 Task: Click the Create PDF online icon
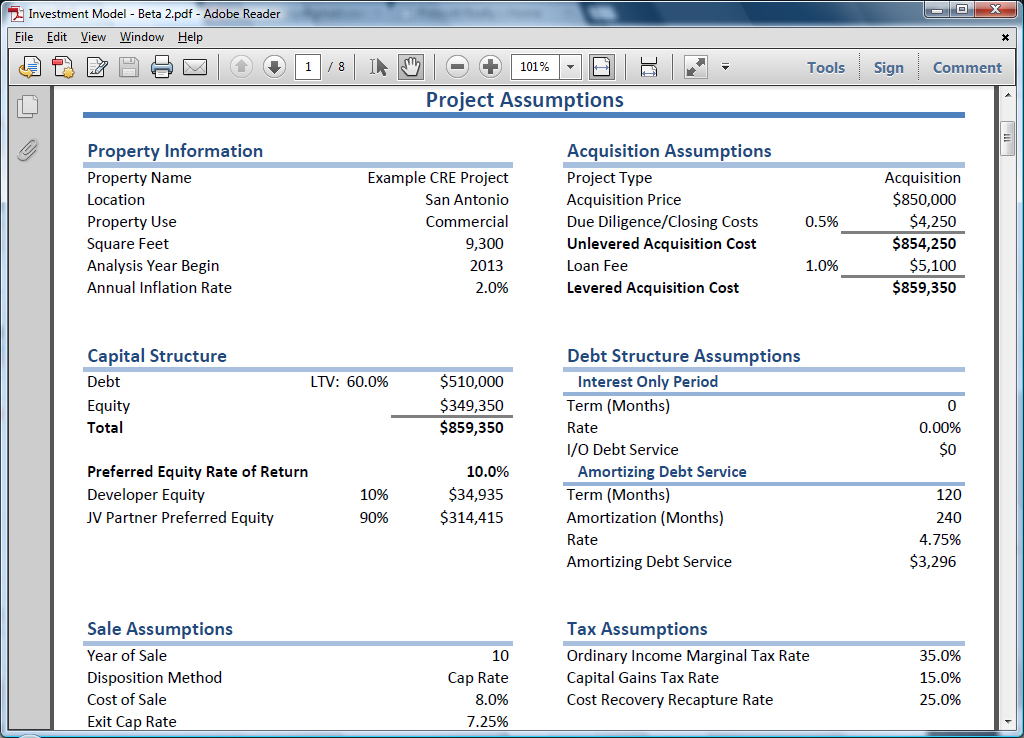[29, 67]
